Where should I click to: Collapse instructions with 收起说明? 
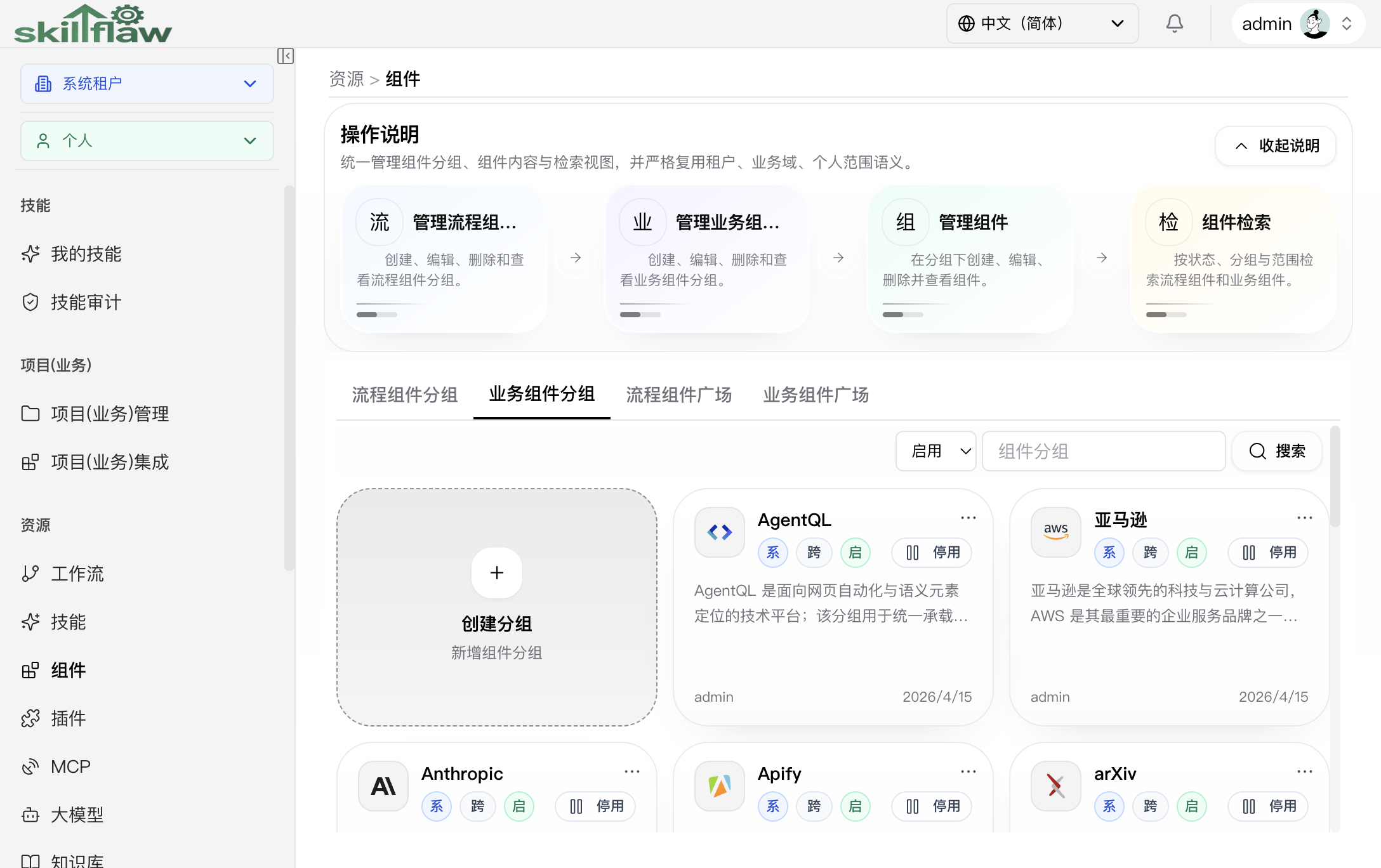tap(1276, 146)
